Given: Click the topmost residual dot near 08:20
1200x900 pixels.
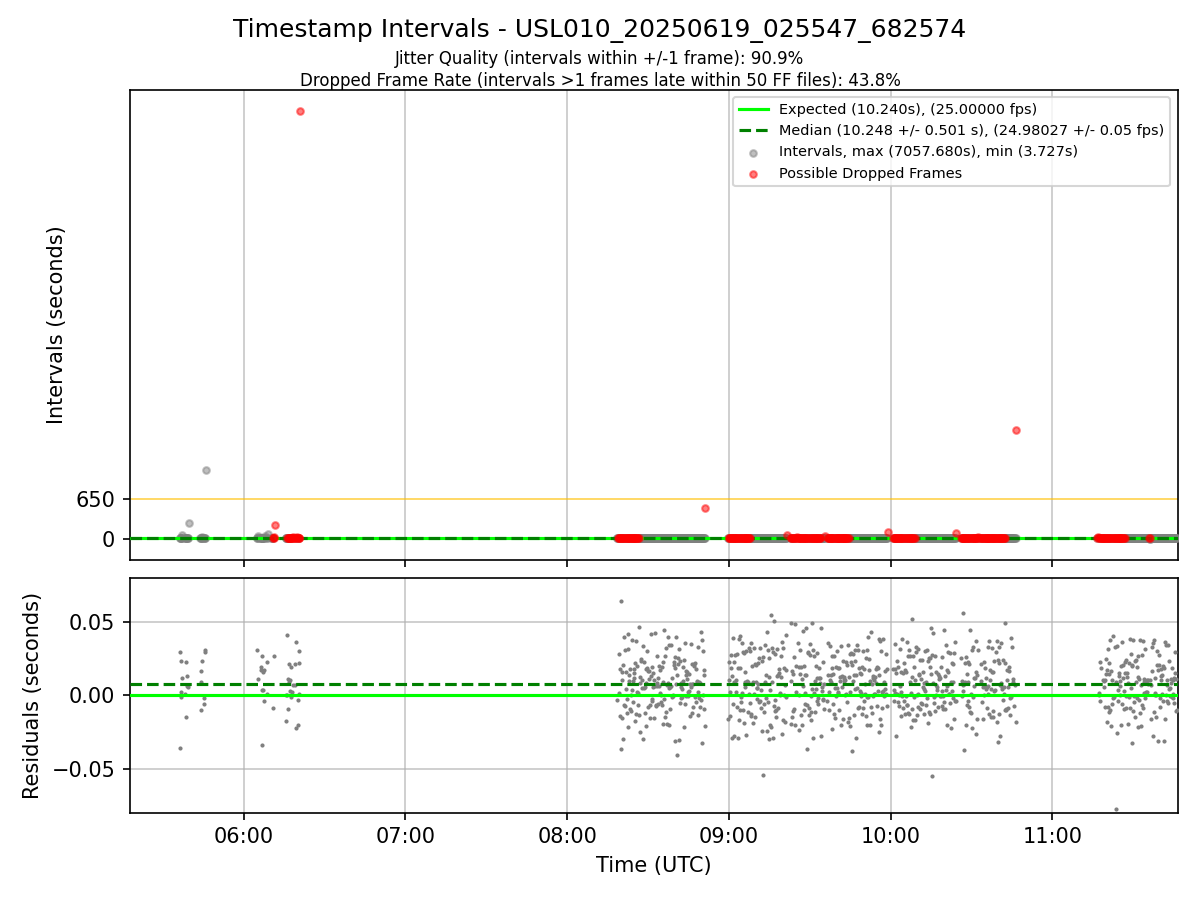Looking at the screenshot, I should click(x=621, y=601).
